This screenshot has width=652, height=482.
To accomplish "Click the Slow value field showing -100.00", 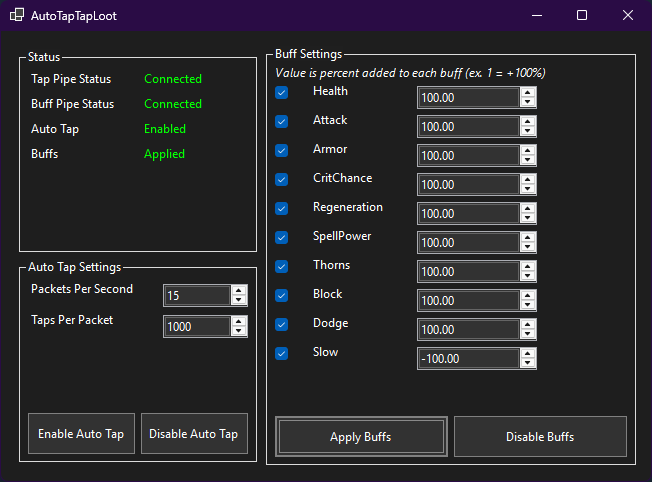I will (469, 359).
